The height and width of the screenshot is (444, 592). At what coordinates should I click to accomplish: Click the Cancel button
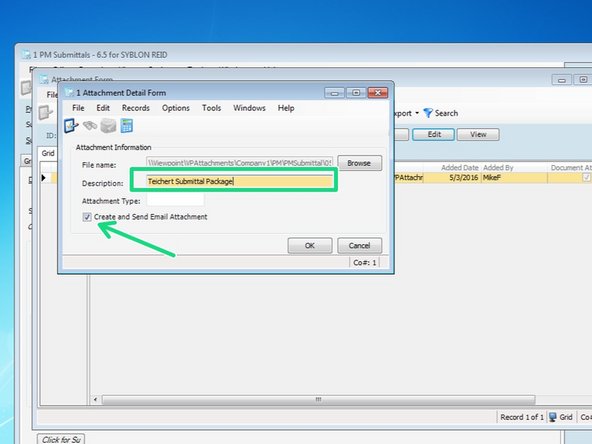click(x=359, y=245)
